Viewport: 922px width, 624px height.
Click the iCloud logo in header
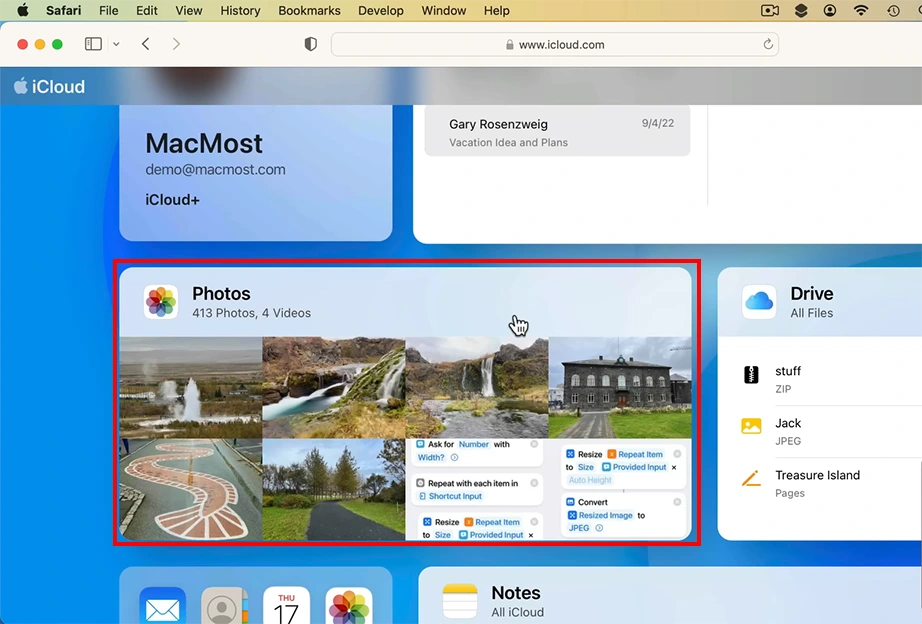tap(49, 86)
